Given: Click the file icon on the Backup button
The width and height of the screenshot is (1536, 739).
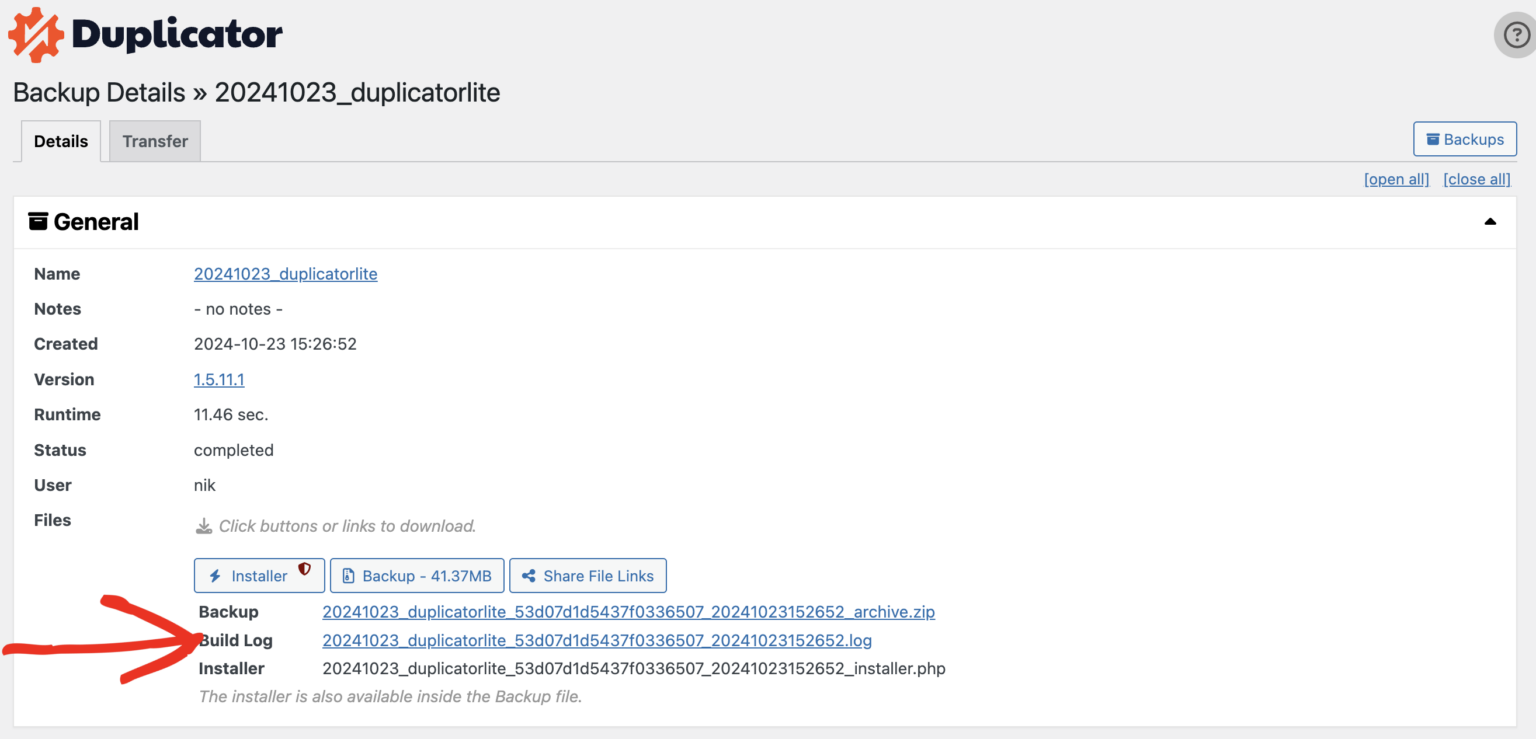Looking at the screenshot, I should [348, 576].
